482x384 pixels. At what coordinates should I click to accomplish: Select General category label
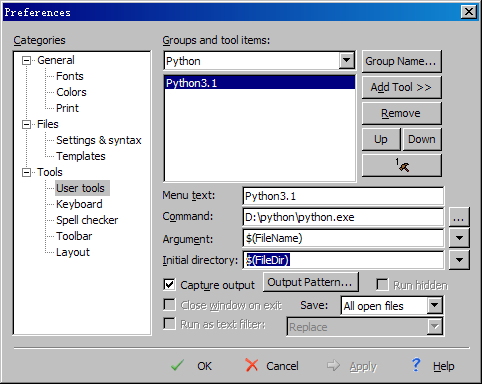coord(56,60)
